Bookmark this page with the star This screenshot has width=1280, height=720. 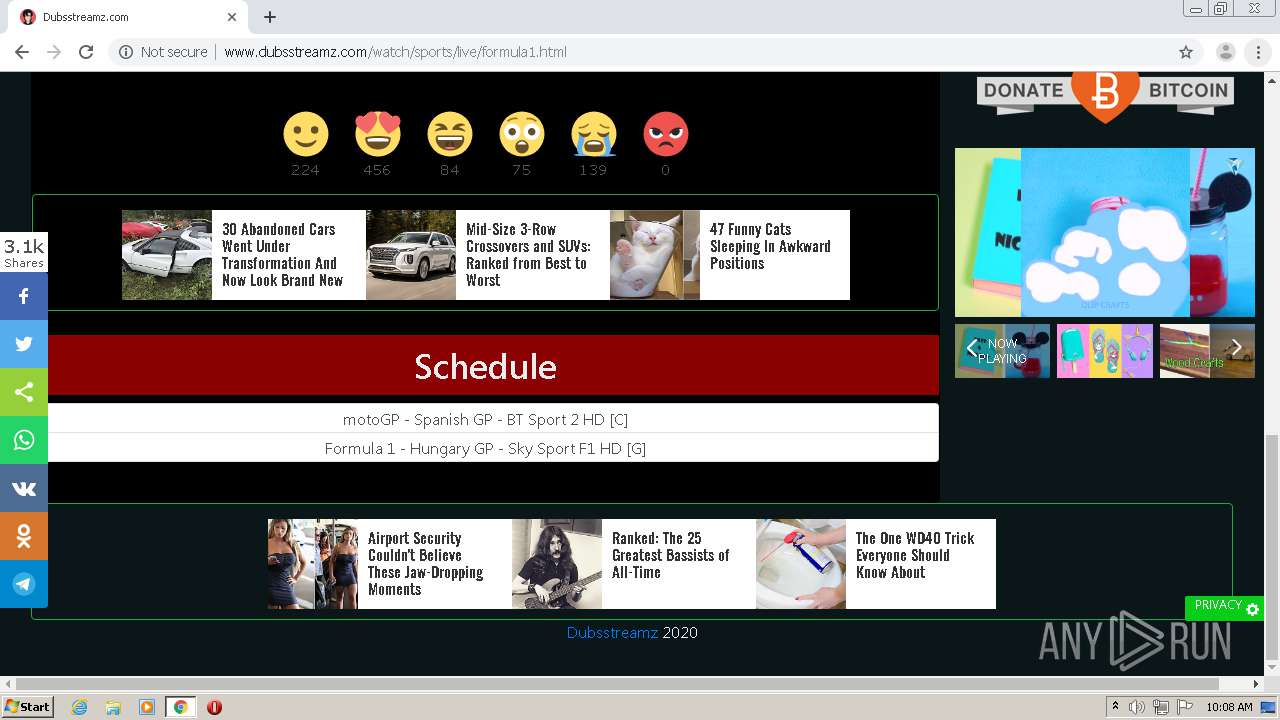[1186, 52]
